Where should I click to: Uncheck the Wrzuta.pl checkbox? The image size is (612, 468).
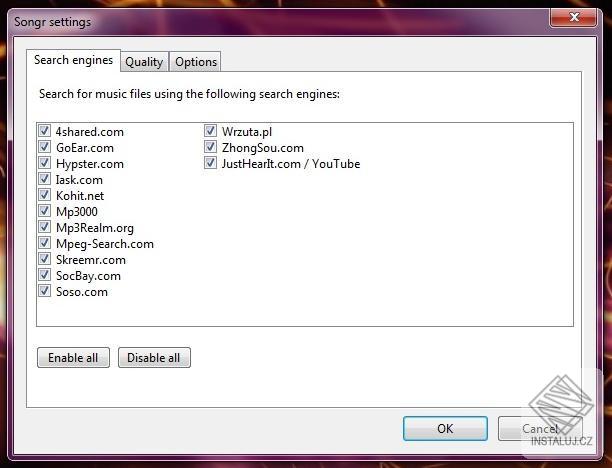[210, 131]
